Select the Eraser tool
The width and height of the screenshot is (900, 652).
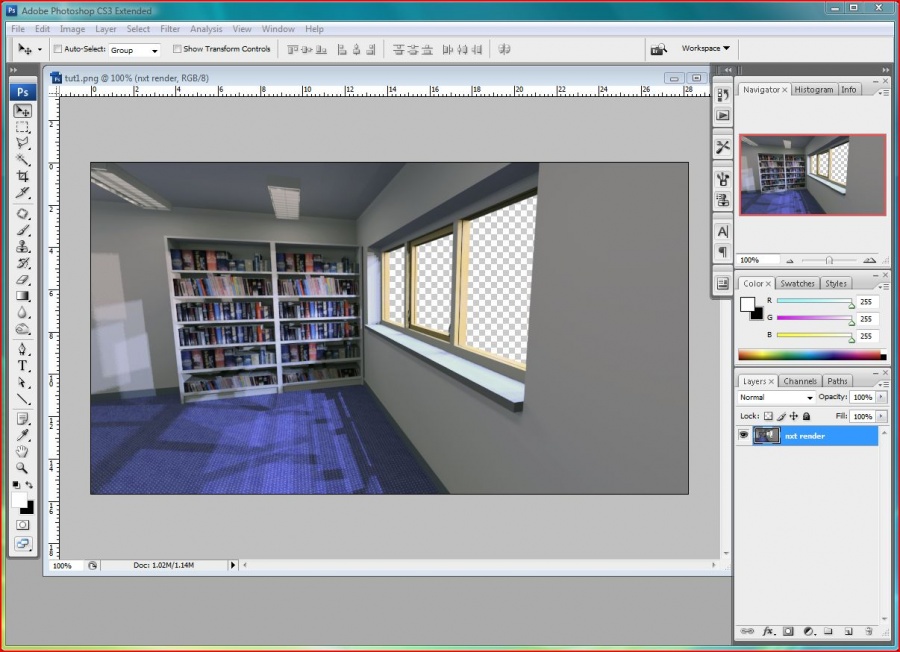click(22, 280)
